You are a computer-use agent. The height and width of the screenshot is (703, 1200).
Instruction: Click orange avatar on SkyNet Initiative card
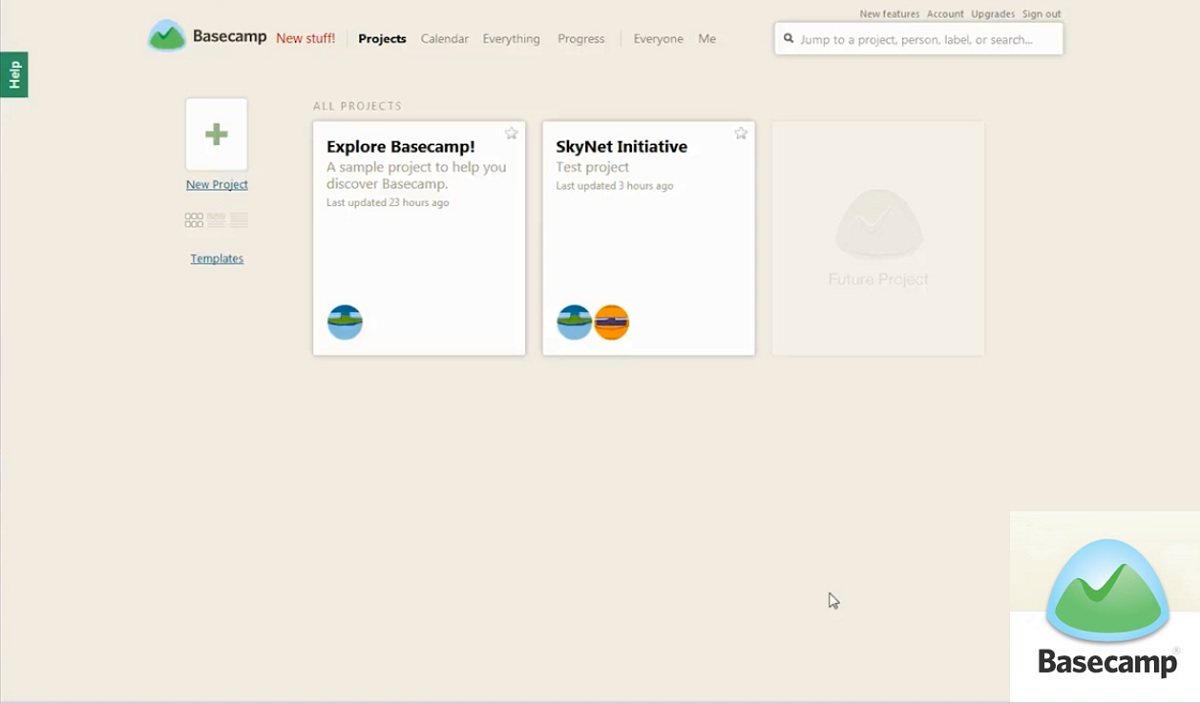pos(611,322)
